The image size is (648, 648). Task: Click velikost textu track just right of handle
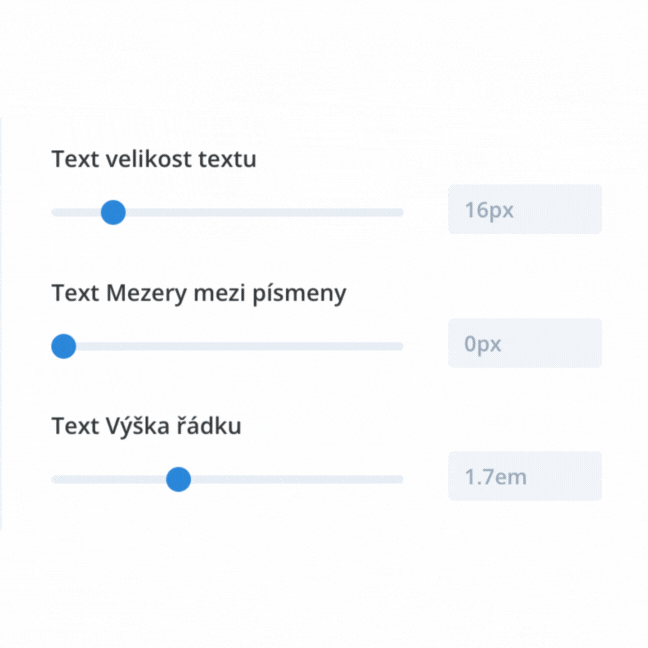coord(140,212)
